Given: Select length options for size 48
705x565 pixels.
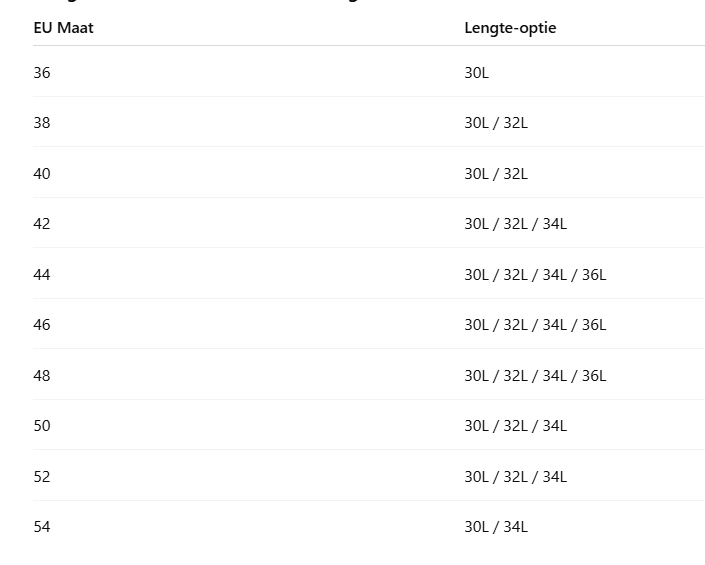Looking at the screenshot, I should (535, 375).
